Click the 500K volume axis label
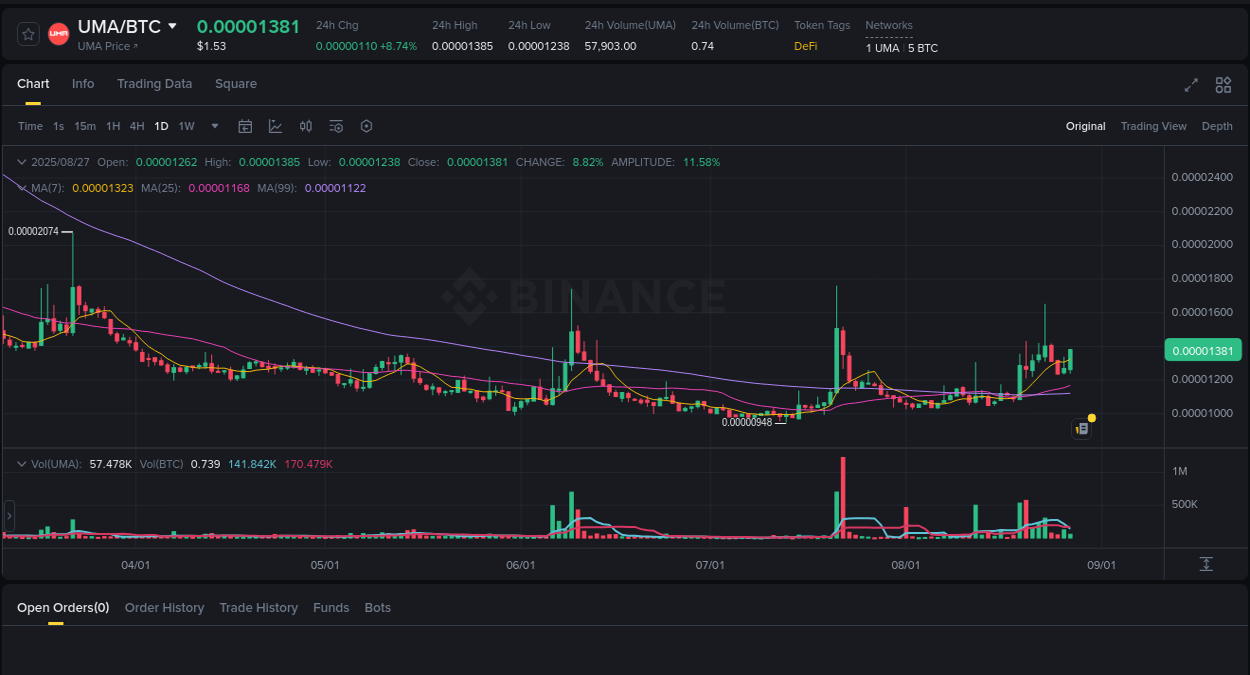Image resolution: width=1250 pixels, height=675 pixels. point(1185,504)
